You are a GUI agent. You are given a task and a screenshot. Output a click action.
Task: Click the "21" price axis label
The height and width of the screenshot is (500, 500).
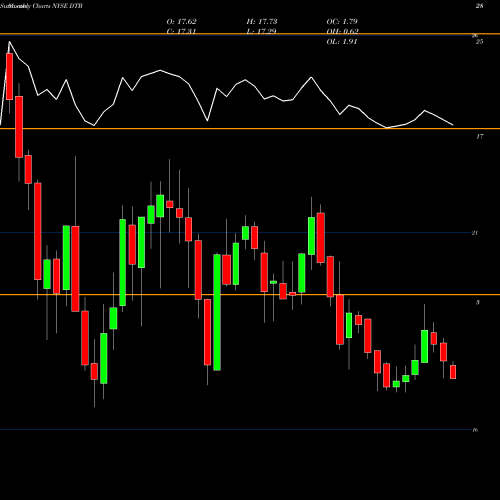pos(475,233)
